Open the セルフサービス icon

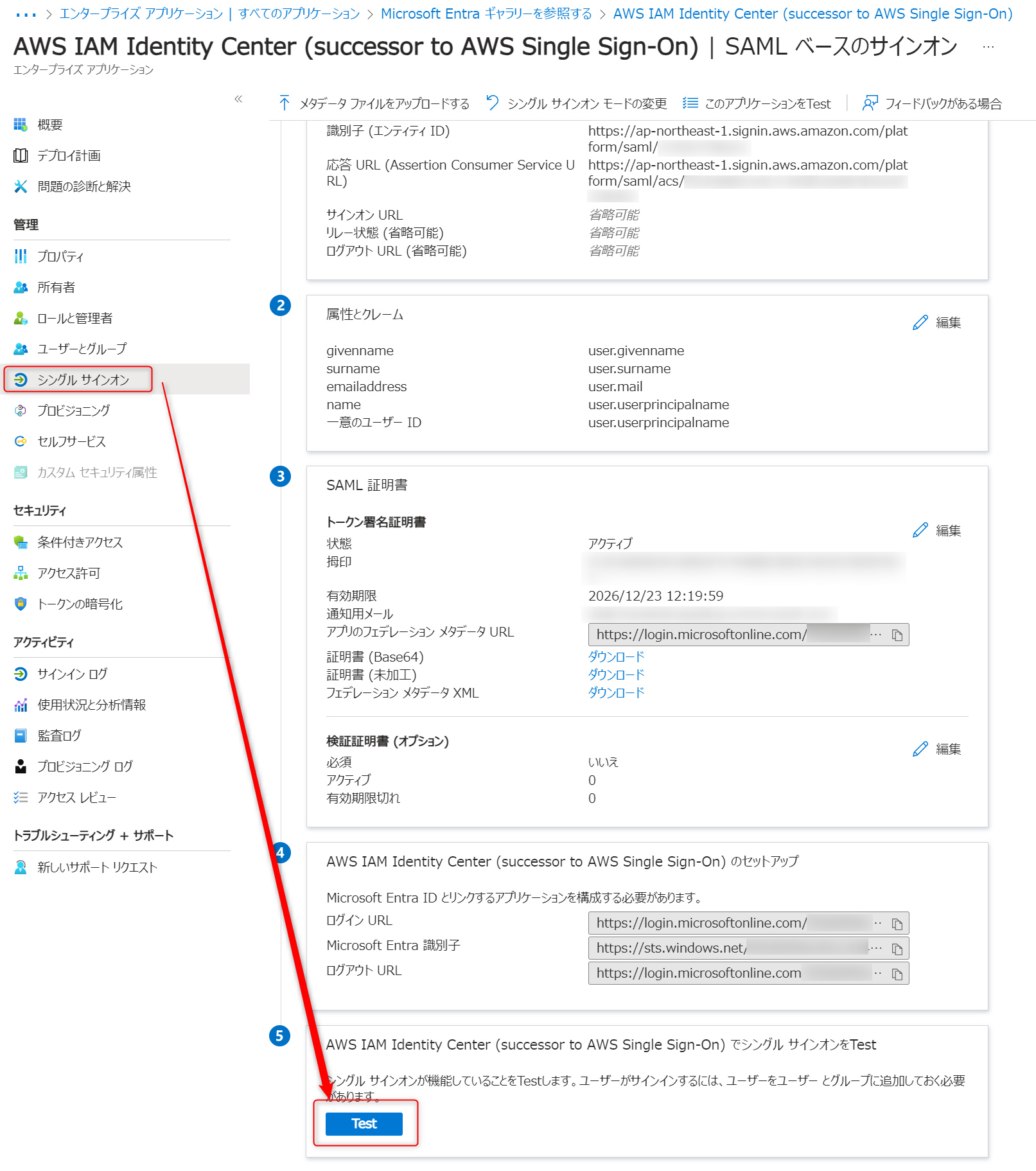coord(21,441)
